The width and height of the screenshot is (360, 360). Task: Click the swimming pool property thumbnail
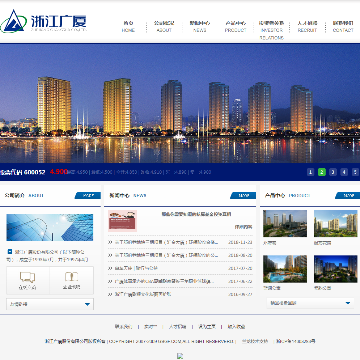click(x=285, y=269)
